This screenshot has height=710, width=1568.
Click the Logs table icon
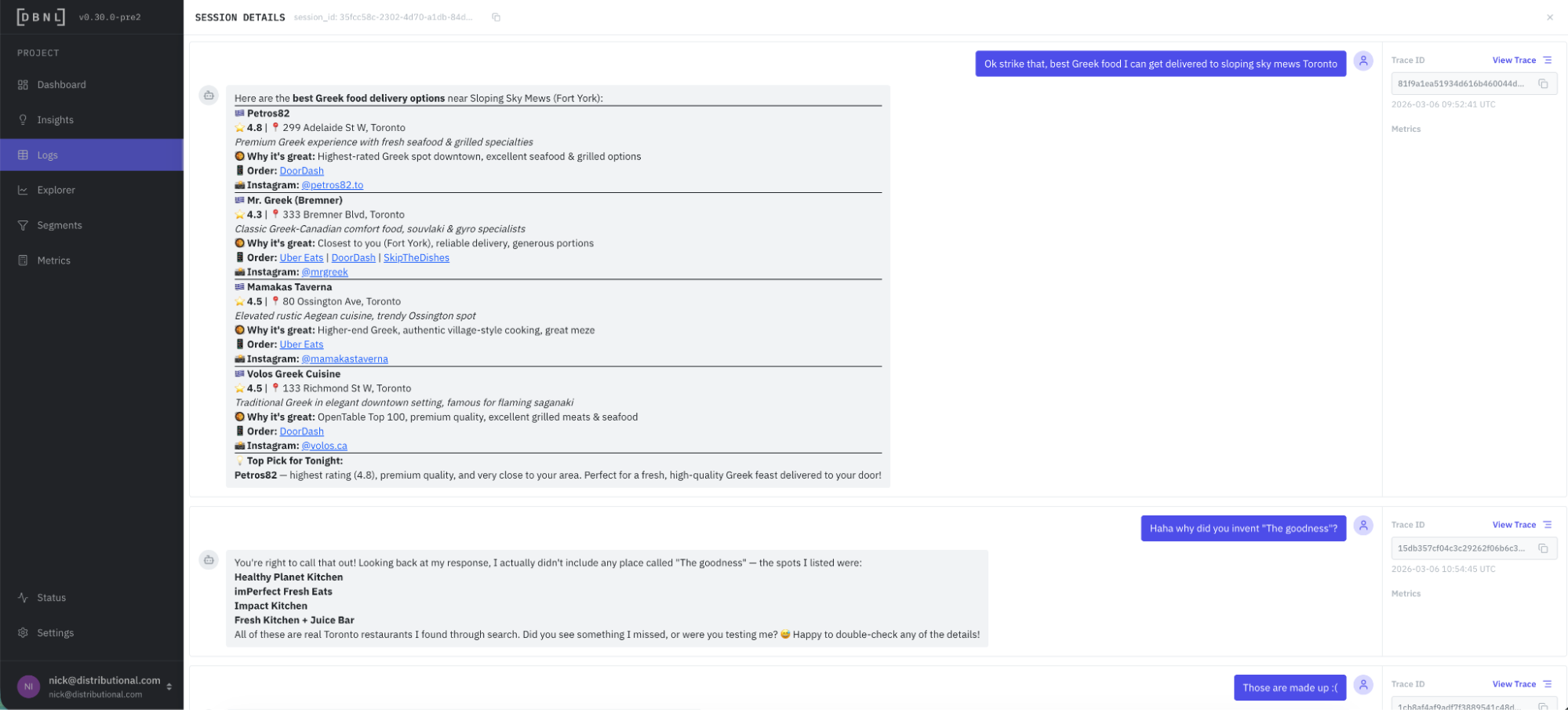(x=23, y=155)
